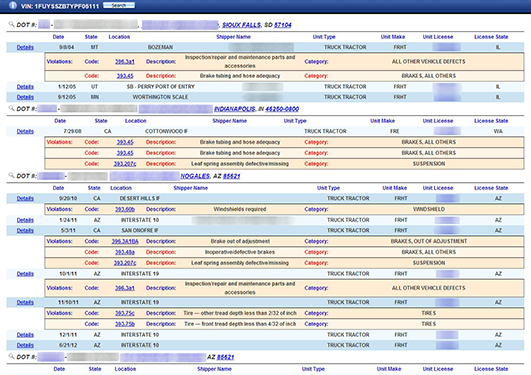
Task: Click first 393.45 code under Cottonwood
Action: pos(125,142)
